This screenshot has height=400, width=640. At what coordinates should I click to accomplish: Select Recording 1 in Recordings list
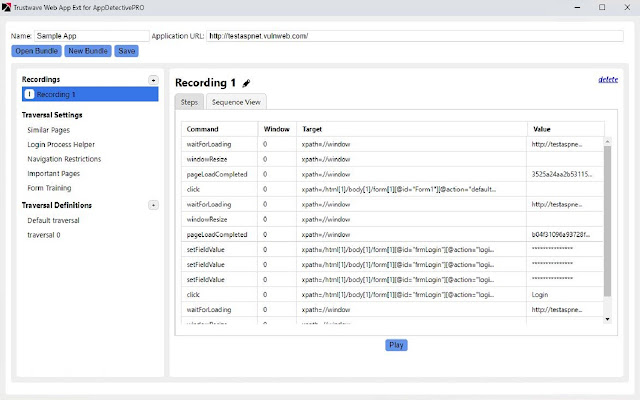pyautogui.click(x=90, y=94)
